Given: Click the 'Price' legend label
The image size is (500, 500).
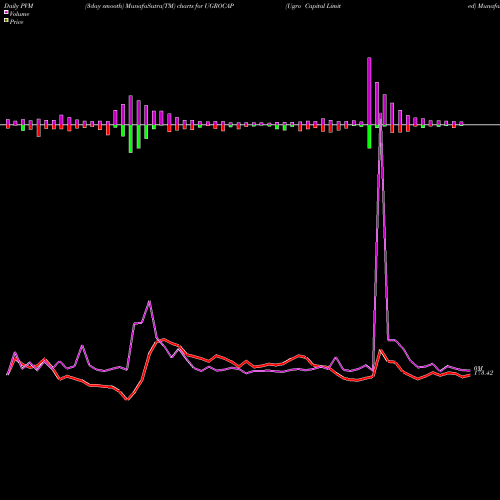Looking at the screenshot, I should click(16, 22).
